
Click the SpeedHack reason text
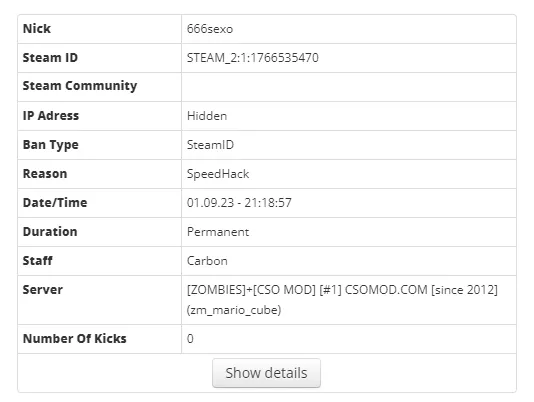(x=218, y=174)
